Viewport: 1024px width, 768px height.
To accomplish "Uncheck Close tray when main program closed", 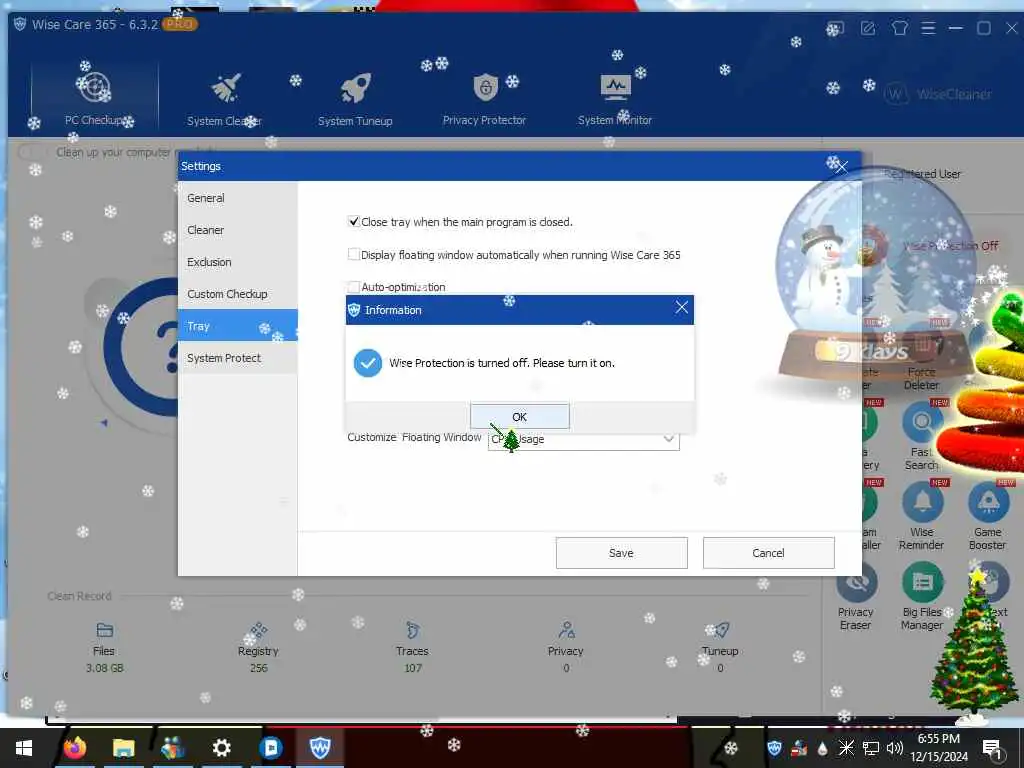I will 353,221.
